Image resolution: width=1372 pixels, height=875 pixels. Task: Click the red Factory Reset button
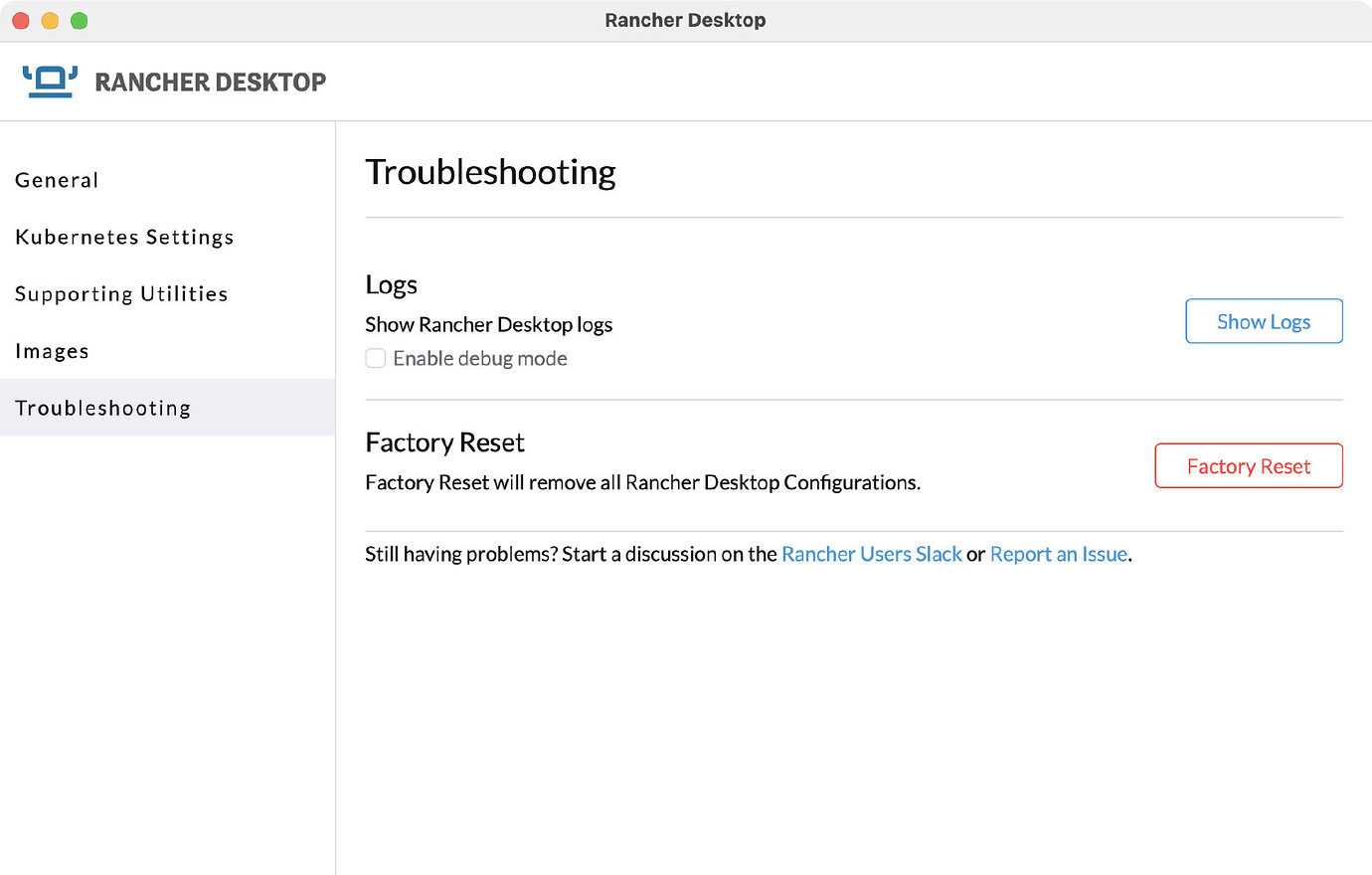[1248, 466]
